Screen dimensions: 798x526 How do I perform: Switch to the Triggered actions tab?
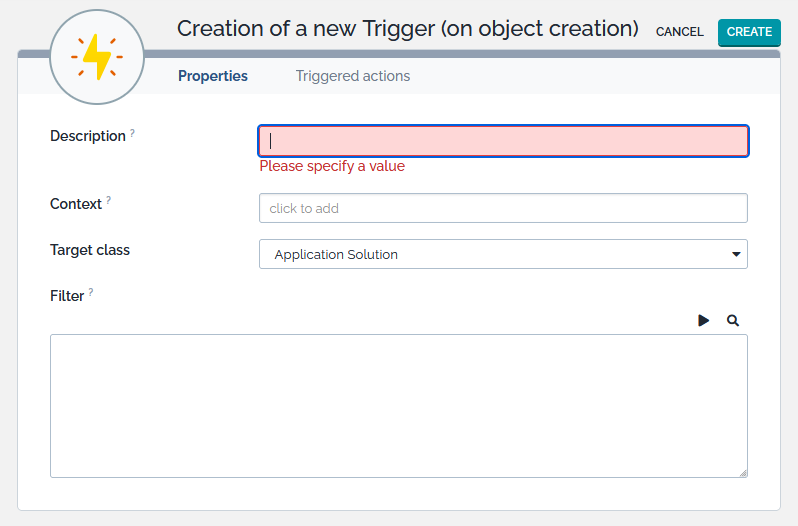point(353,76)
